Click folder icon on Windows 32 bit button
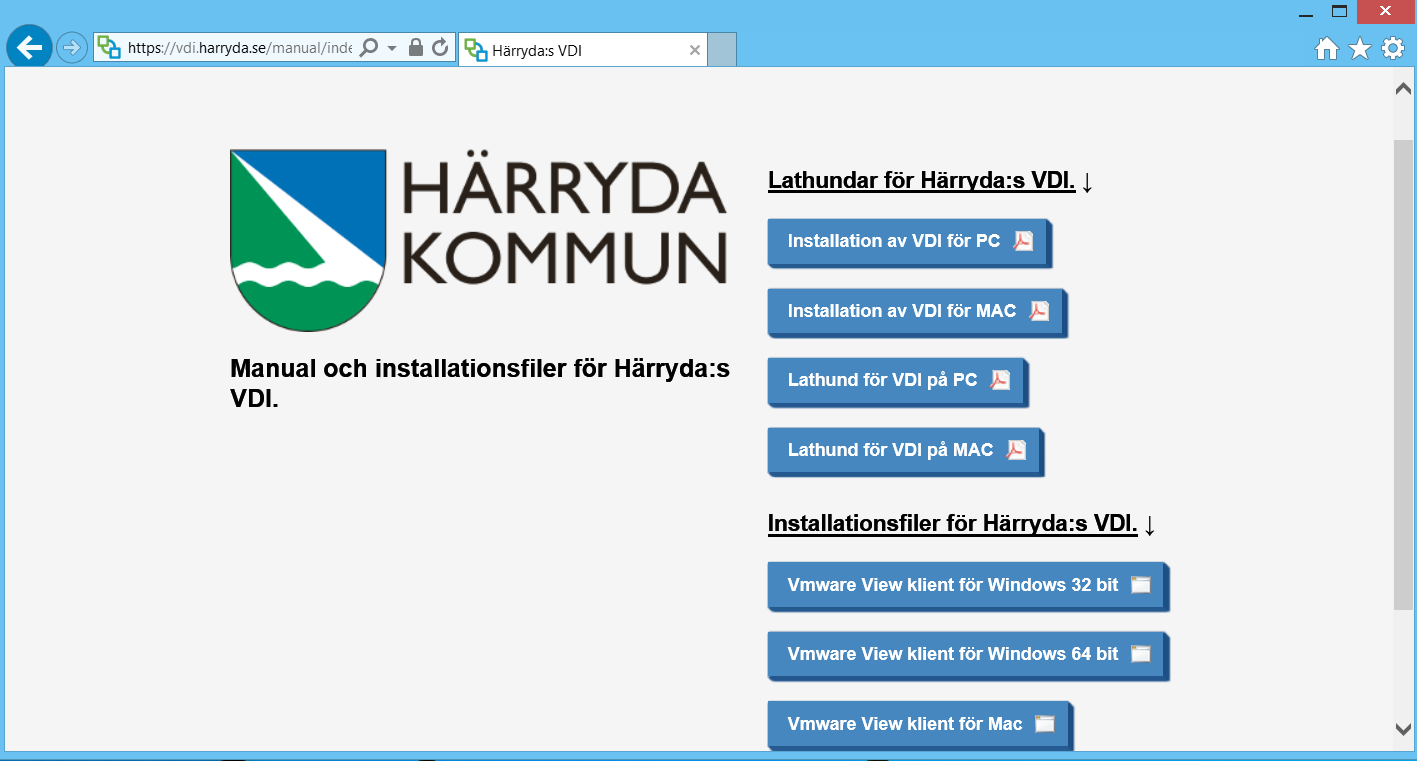 pyautogui.click(x=1141, y=585)
